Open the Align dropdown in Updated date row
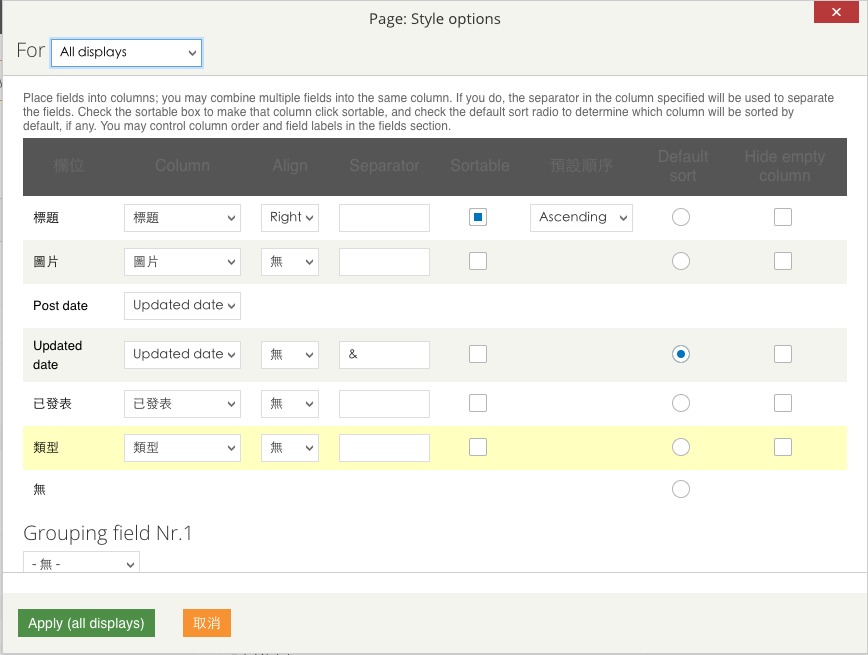The height and width of the screenshot is (655, 868). coord(290,354)
